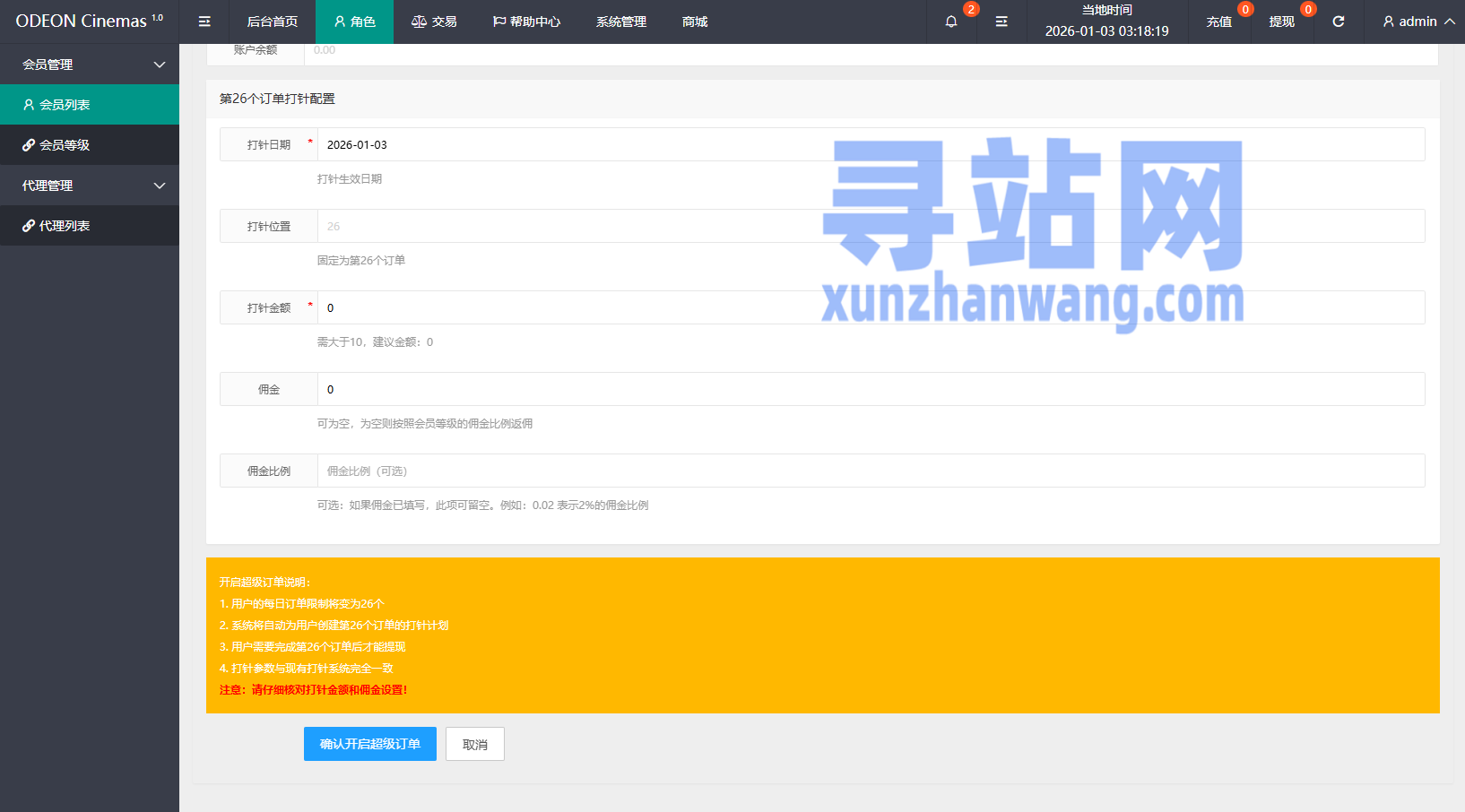This screenshot has height=812, width=1465.
Task: Open 充值 recharge notifications
Action: [1218, 22]
